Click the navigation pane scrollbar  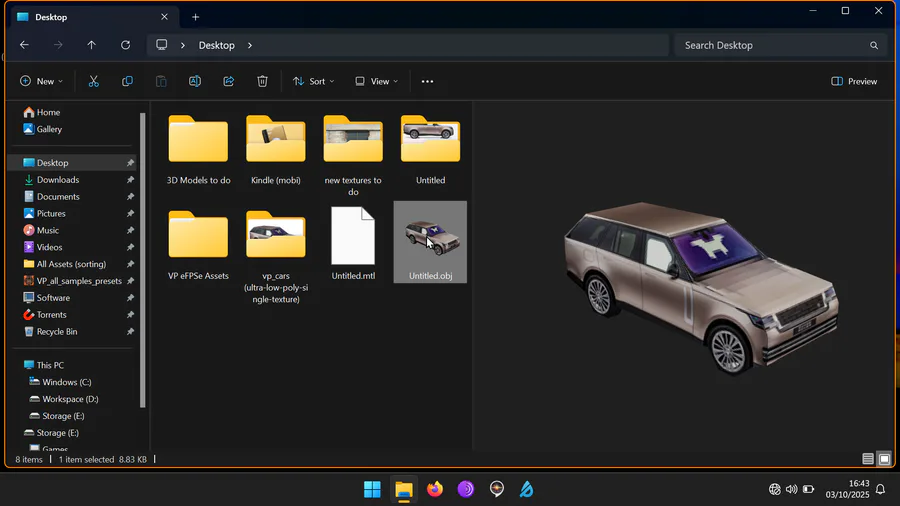pos(142,260)
